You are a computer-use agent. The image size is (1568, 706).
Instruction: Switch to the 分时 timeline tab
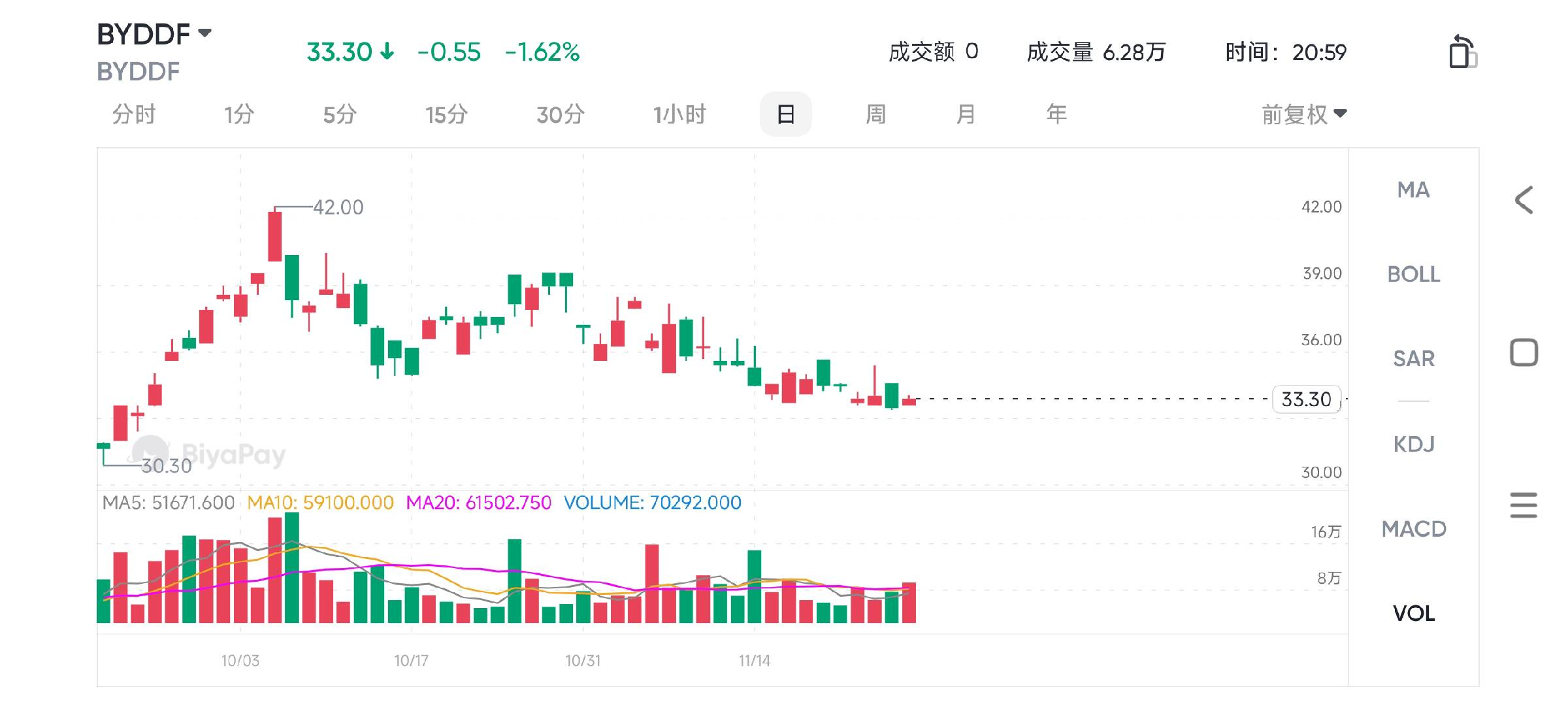pos(133,114)
